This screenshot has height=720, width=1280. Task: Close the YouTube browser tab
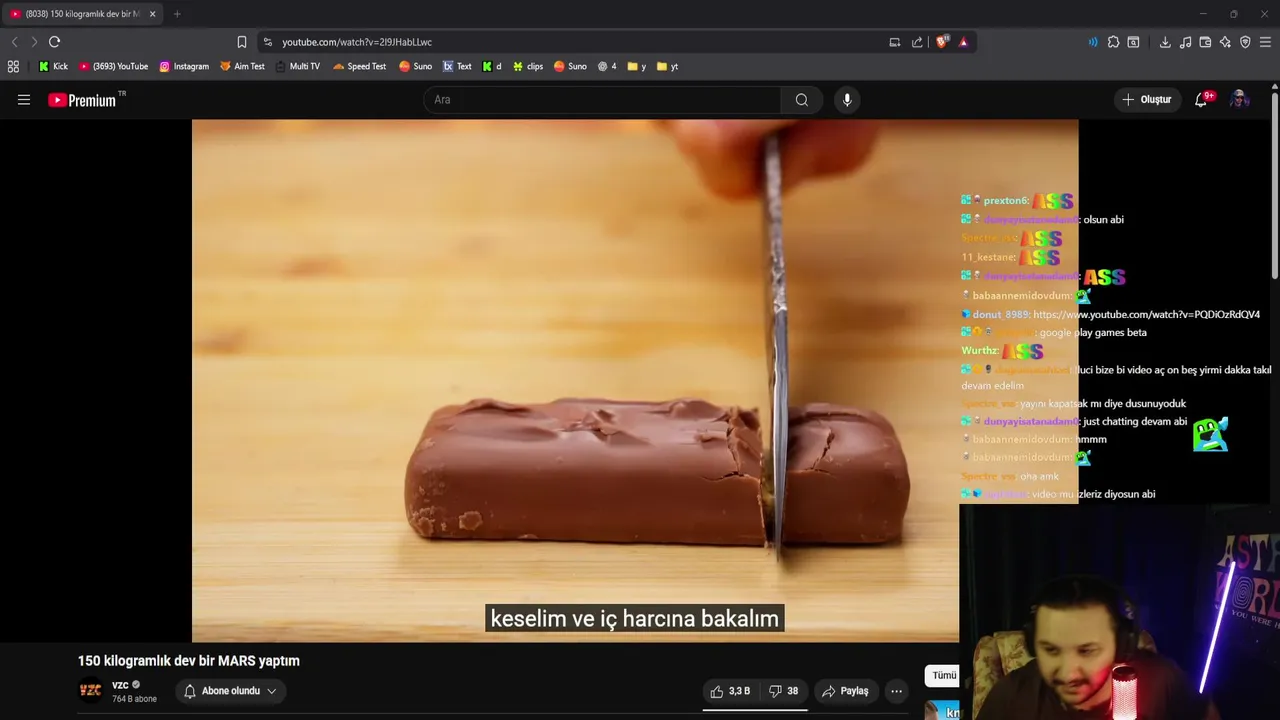point(152,14)
